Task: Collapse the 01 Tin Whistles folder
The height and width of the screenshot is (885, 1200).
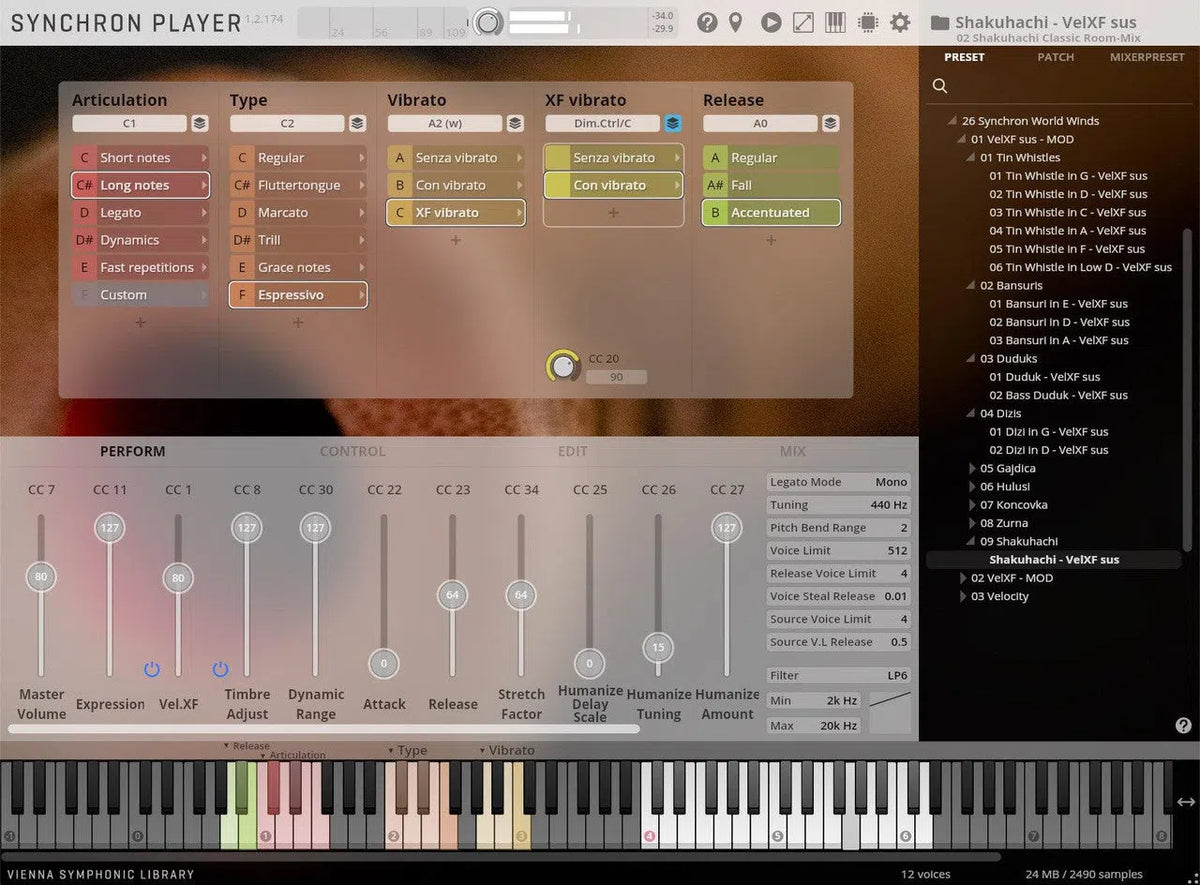Action: pos(969,158)
